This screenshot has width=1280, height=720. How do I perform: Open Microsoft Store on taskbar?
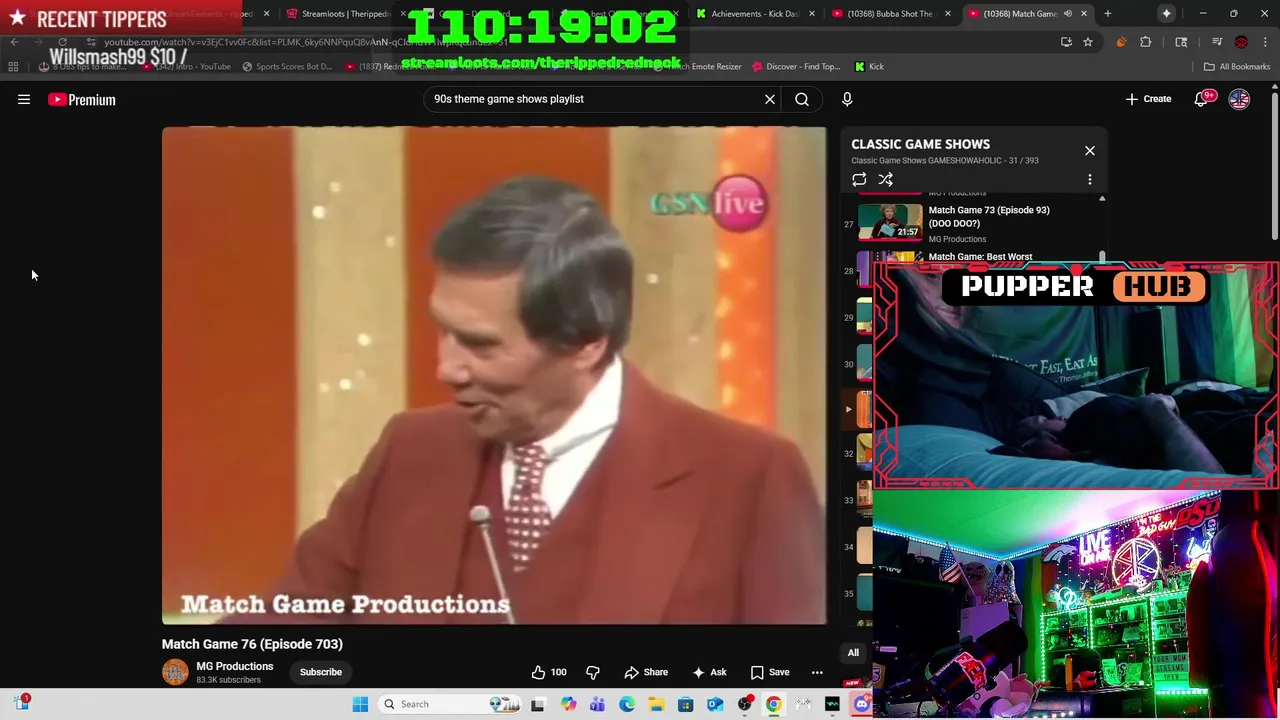[x=685, y=704]
